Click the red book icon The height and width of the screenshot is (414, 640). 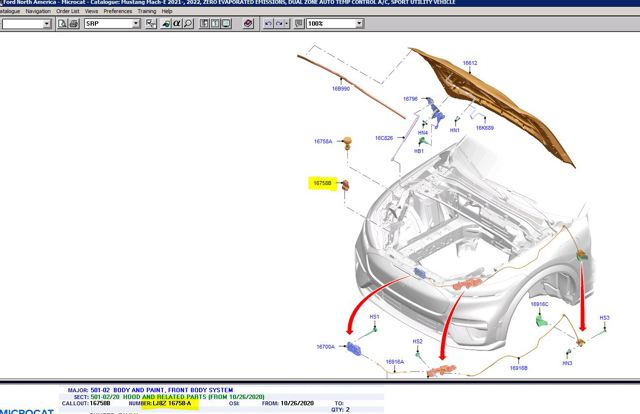[x=248, y=24]
